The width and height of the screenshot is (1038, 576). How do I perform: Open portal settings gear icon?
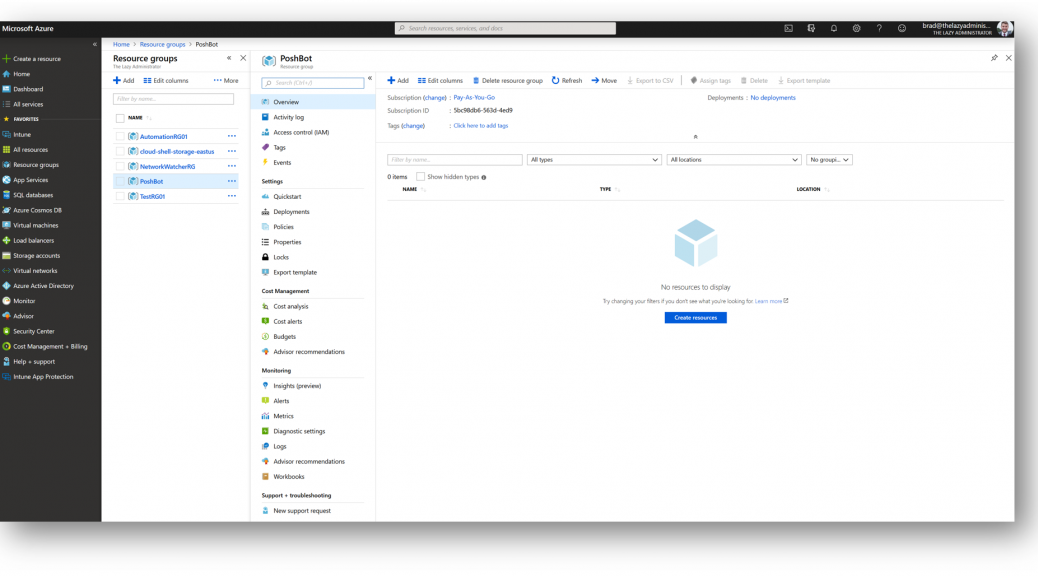(857, 28)
